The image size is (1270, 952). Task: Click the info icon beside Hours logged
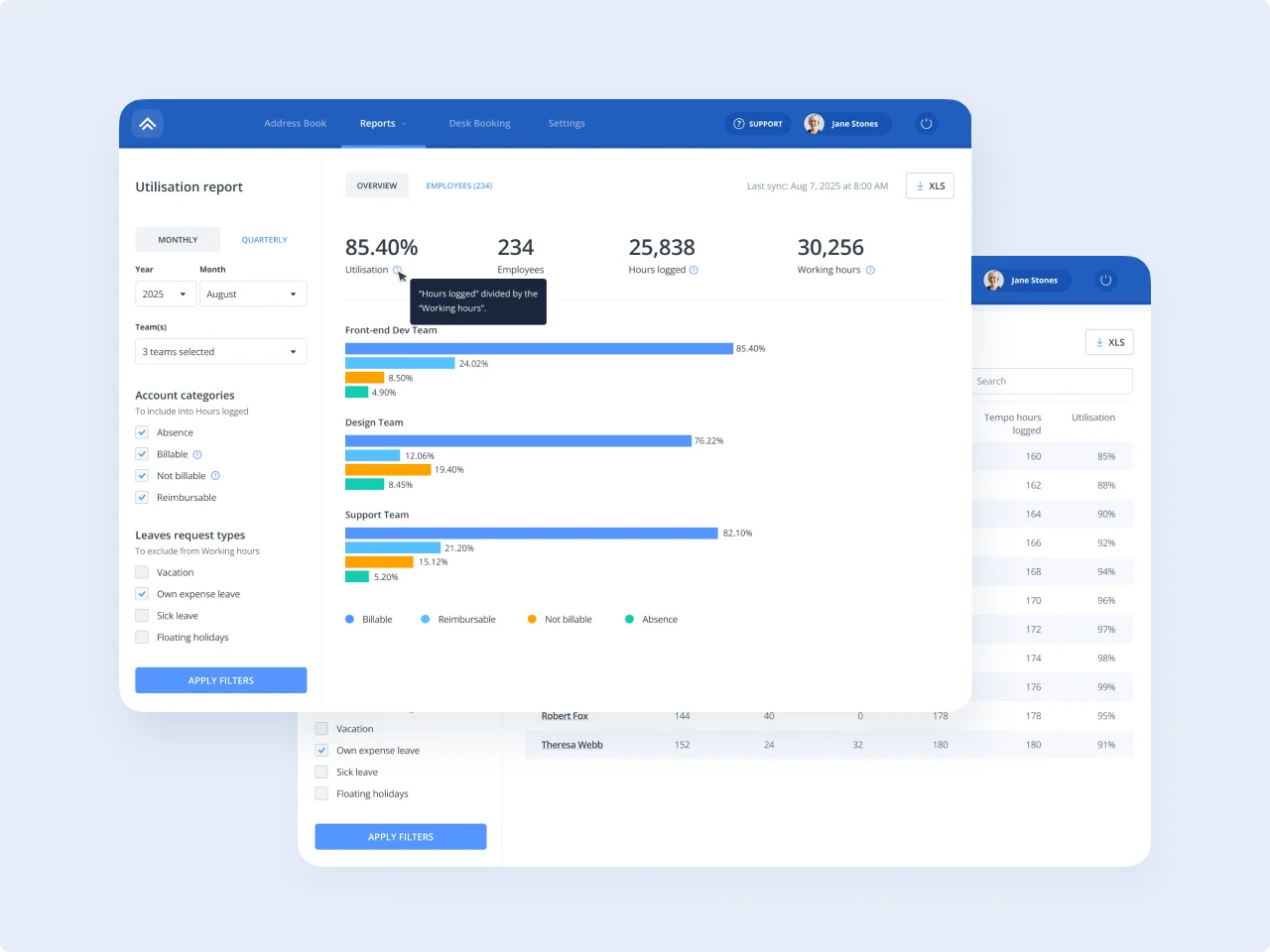click(x=695, y=270)
